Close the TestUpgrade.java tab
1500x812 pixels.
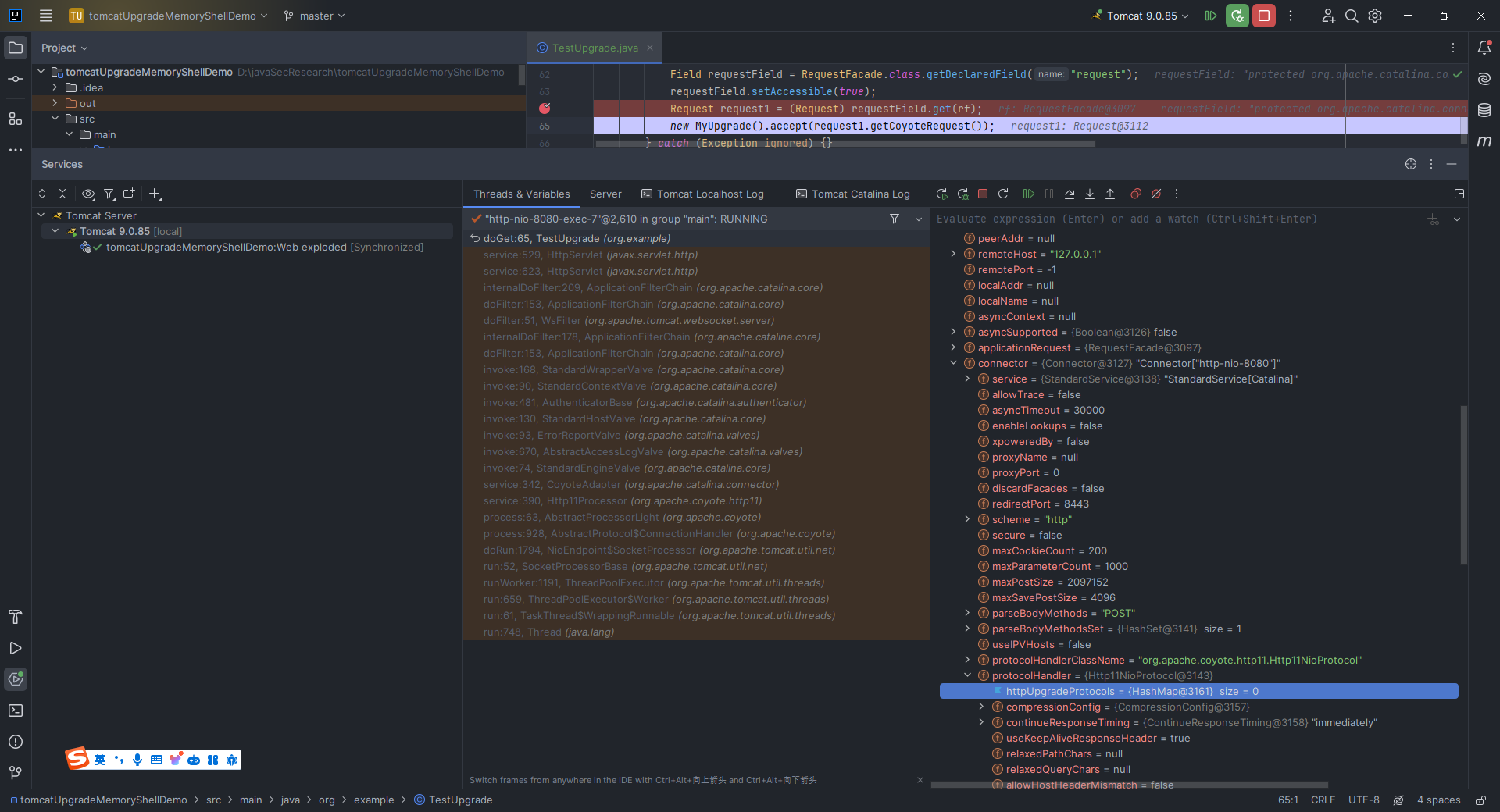click(x=649, y=48)
